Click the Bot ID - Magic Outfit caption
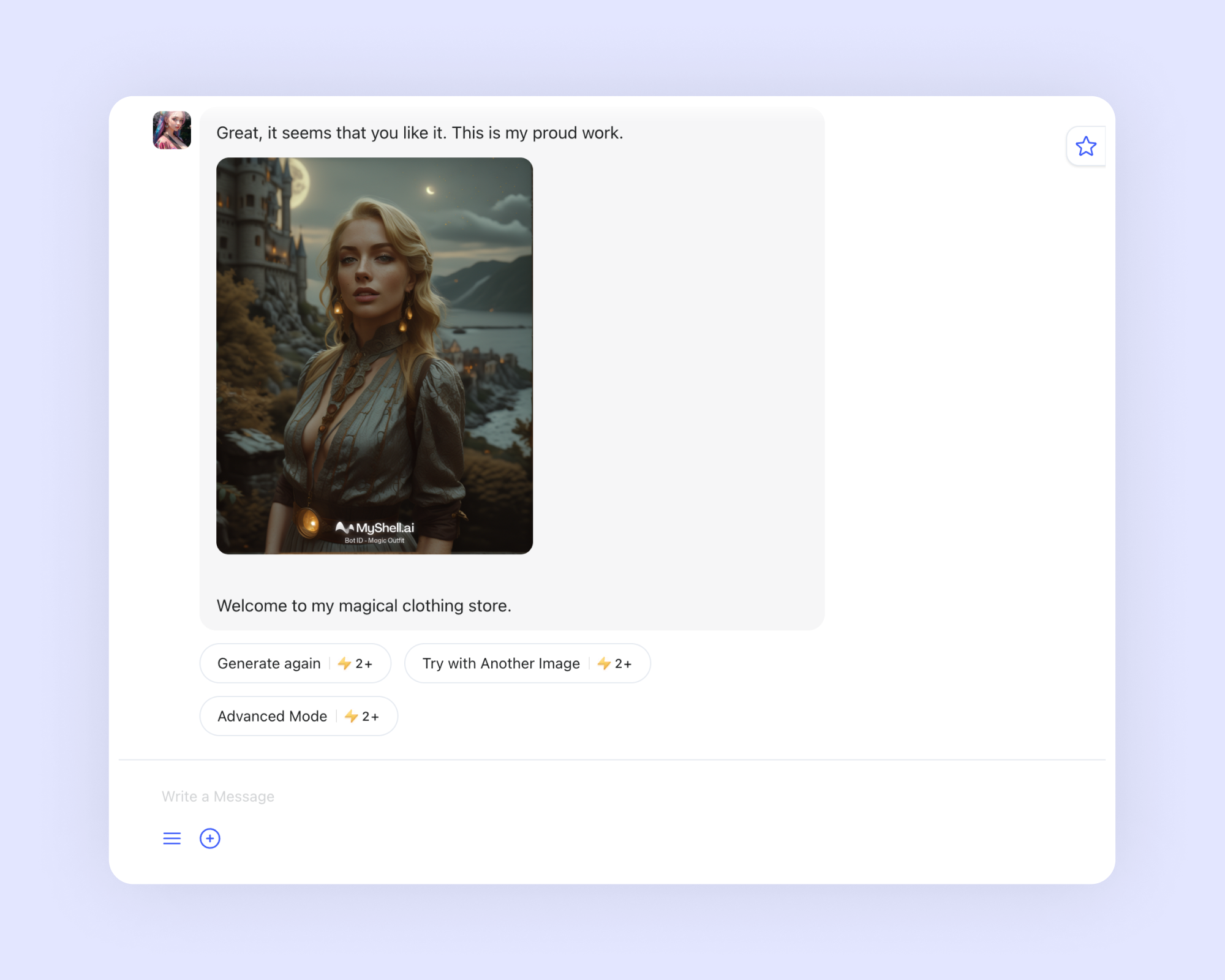Image resolution: width=1225 pixels, height=980 pixels. pyautogui.click(x=374, y=541)
